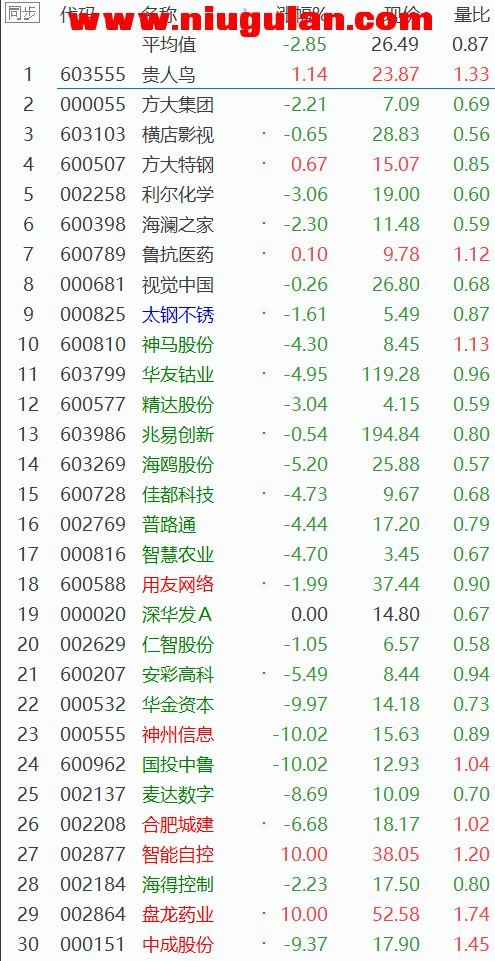The width and height of the screenshot is (495, 961).
Task: Select stock 安彩高科
Action: click(178, 675)
